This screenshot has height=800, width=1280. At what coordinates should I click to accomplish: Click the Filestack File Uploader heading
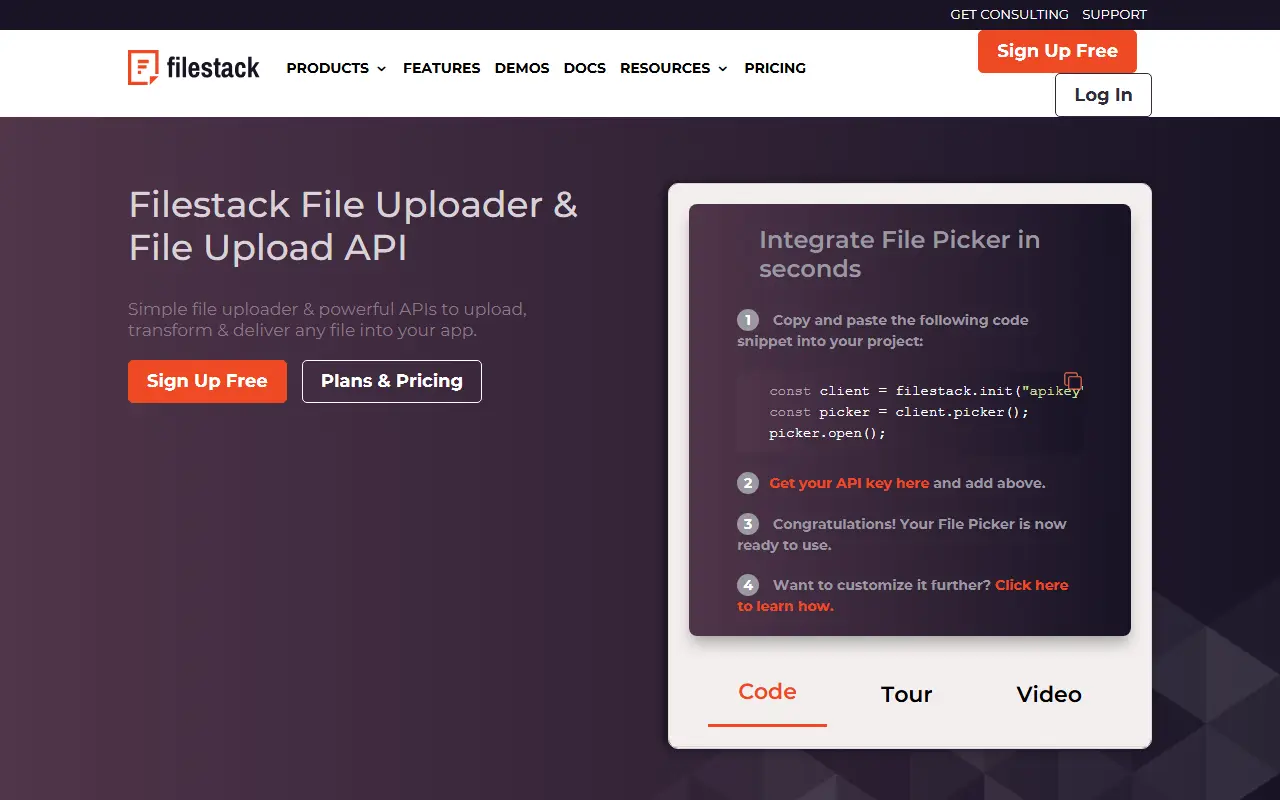pos(353,226)
